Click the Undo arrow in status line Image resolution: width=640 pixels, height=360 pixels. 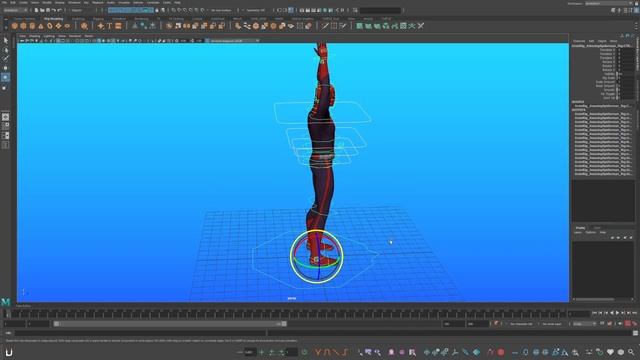(x=53, y=10)
